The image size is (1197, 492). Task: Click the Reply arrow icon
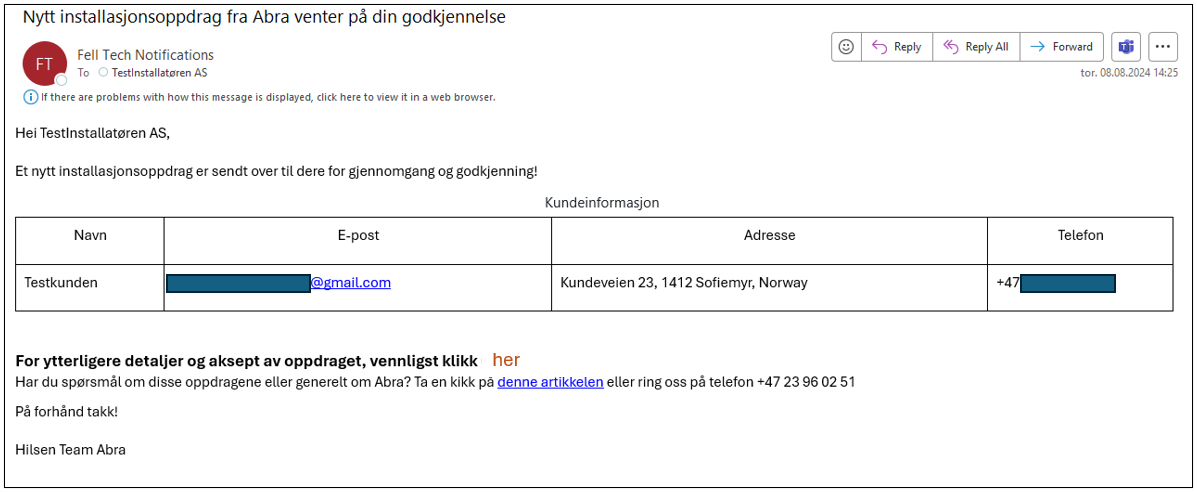[x=879, y=47]
